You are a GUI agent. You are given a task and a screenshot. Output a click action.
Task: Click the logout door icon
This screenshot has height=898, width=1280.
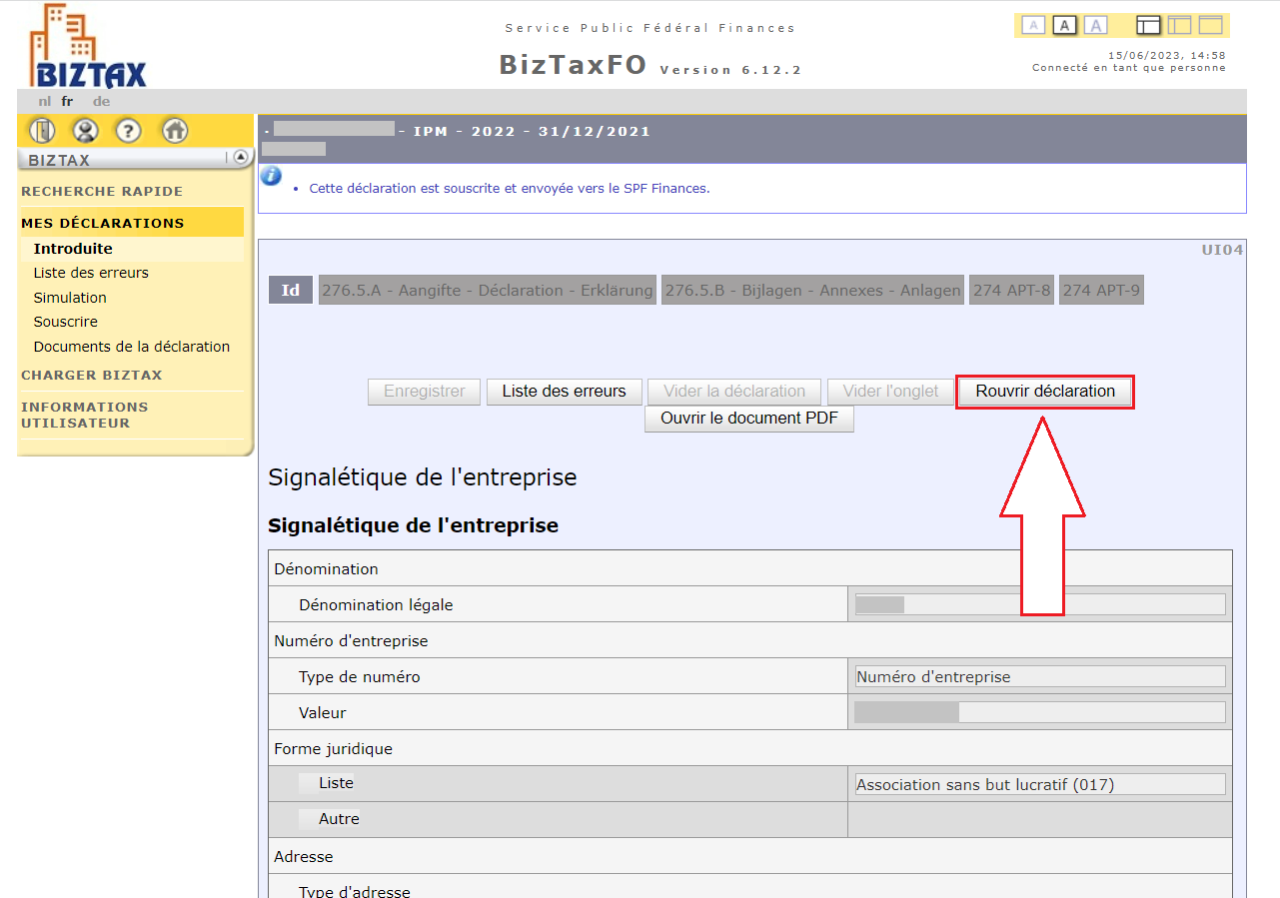[x=41, y=130]
